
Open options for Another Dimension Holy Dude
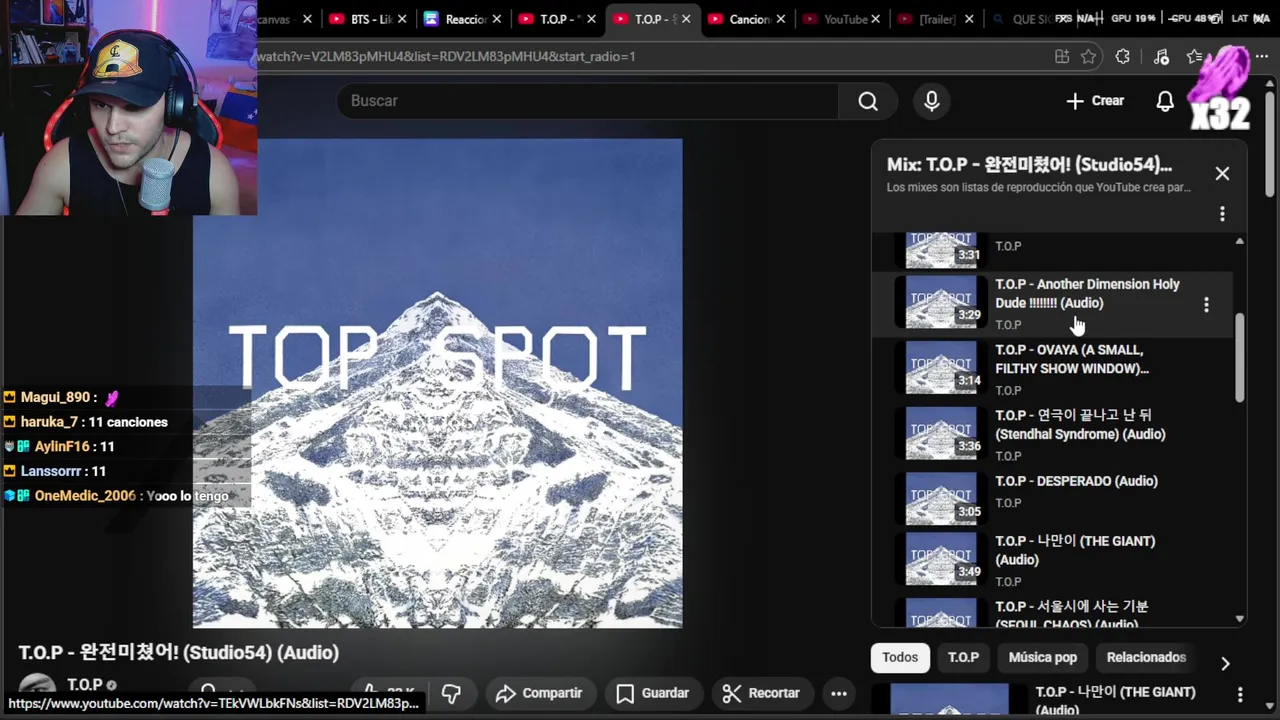point(1206,304)
